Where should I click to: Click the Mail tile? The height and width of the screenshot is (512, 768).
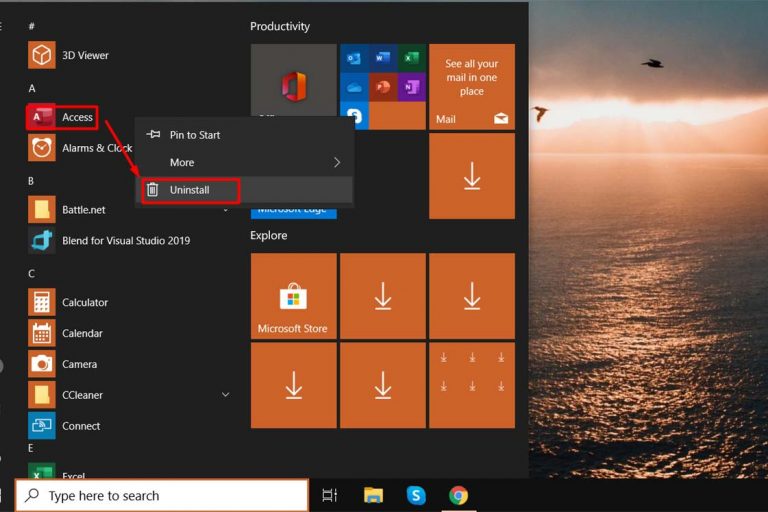[x=472, y=87]
